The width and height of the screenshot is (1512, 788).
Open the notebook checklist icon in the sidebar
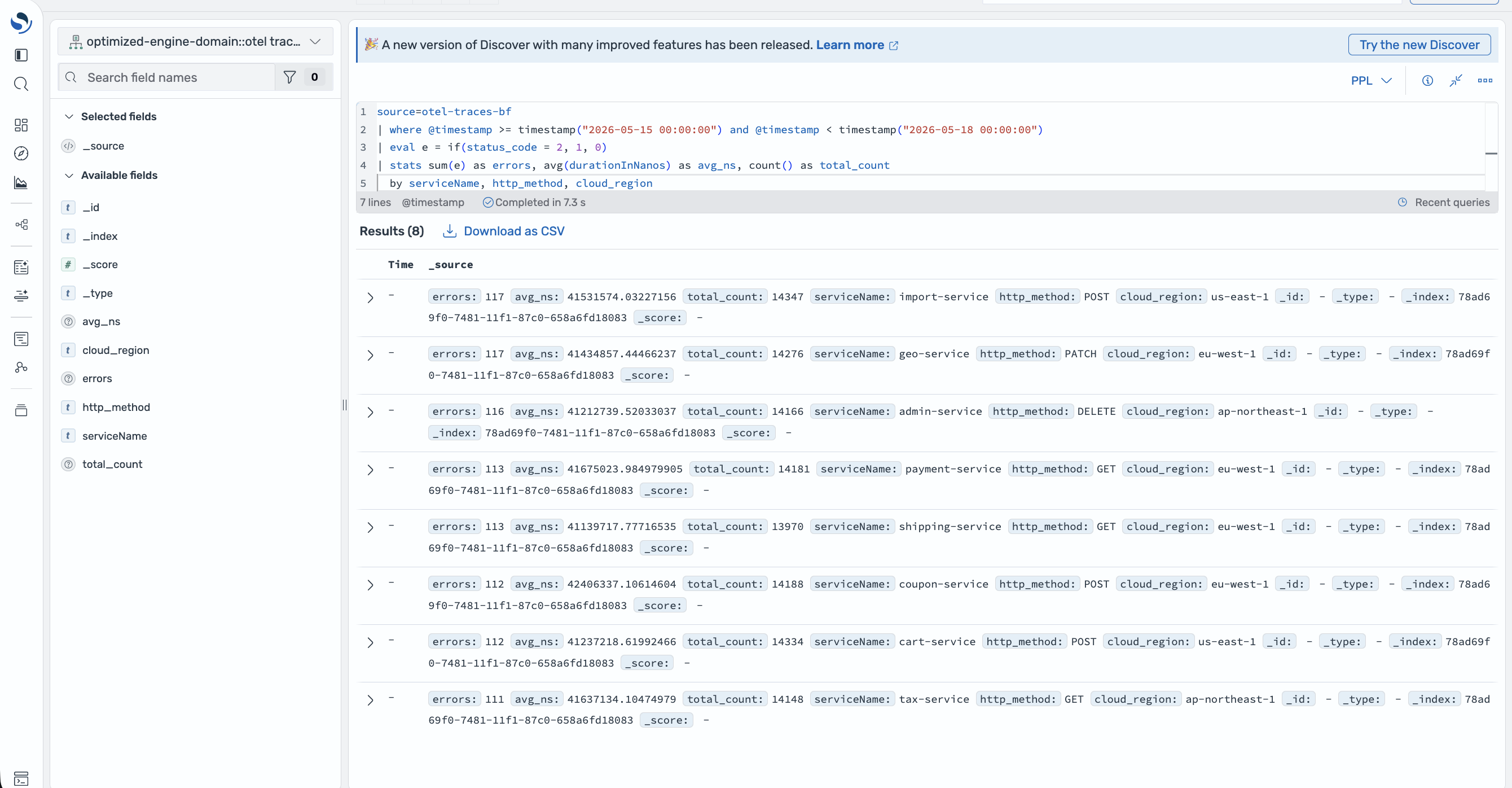tap(21, 267)
